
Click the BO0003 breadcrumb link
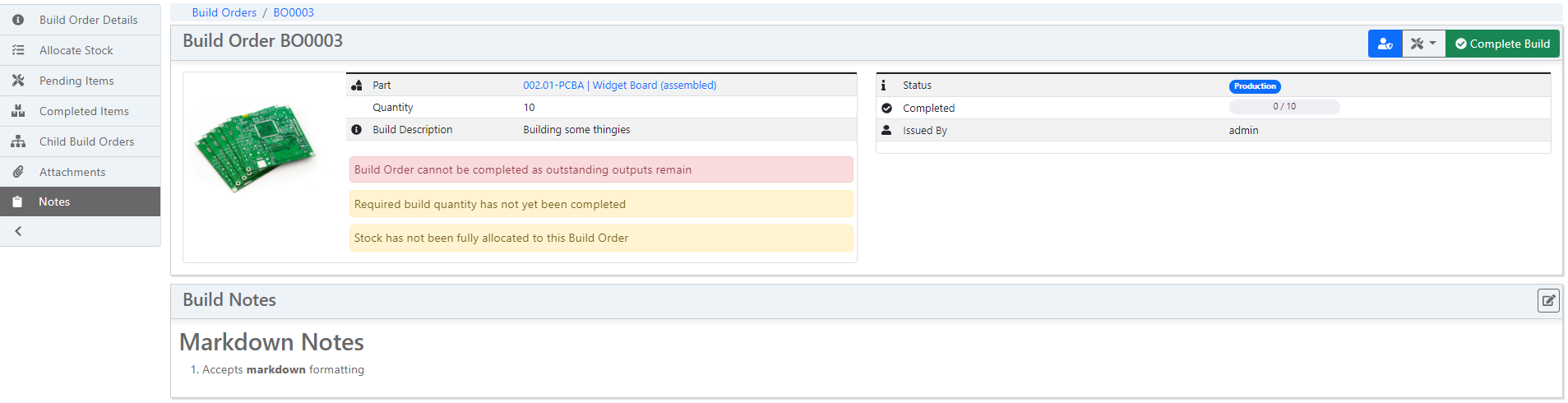[294, 12]
